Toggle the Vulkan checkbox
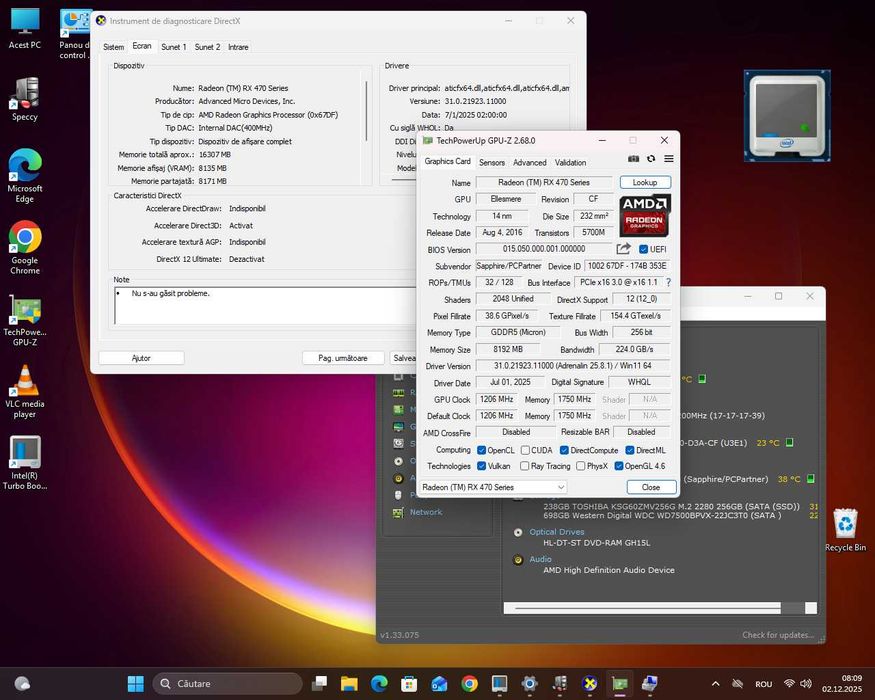 pyautogui.click(x=481, y=466)
